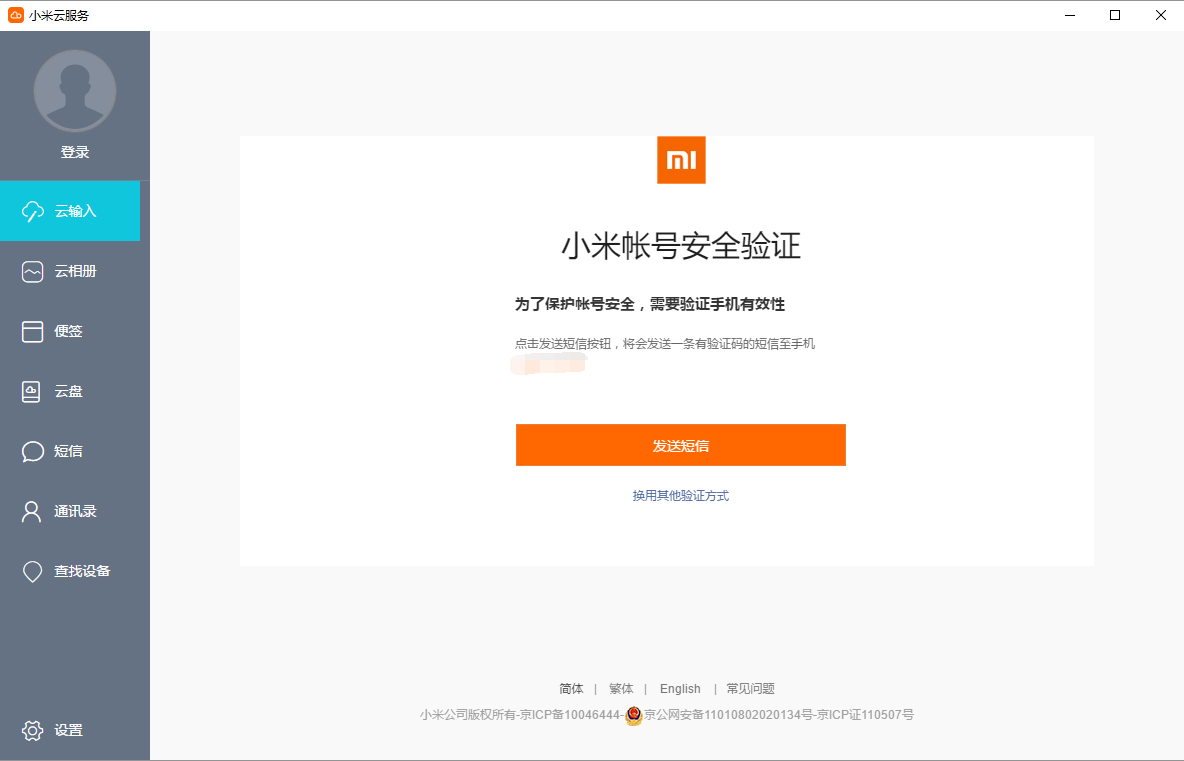This screenshot has width=1184, height=761.
Task: Minimize the 小米云服务 window
Action: [x=1070, y=15]
